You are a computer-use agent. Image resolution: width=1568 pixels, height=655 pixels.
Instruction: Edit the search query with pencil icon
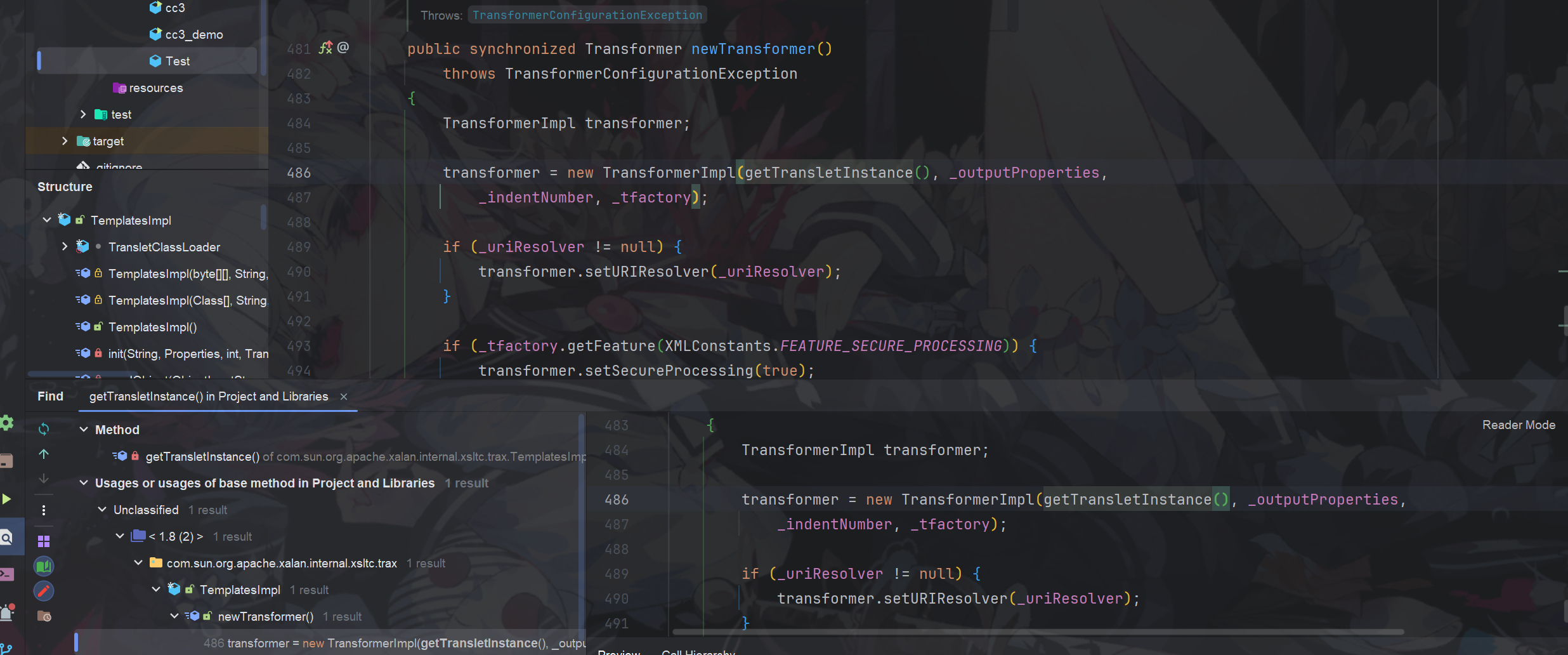[x=43, y=590]
